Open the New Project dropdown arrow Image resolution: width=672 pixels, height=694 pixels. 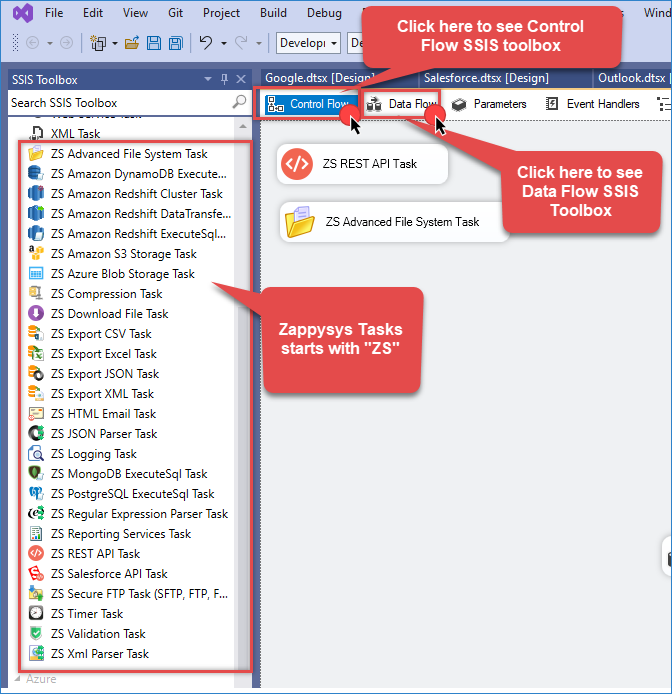115,43
